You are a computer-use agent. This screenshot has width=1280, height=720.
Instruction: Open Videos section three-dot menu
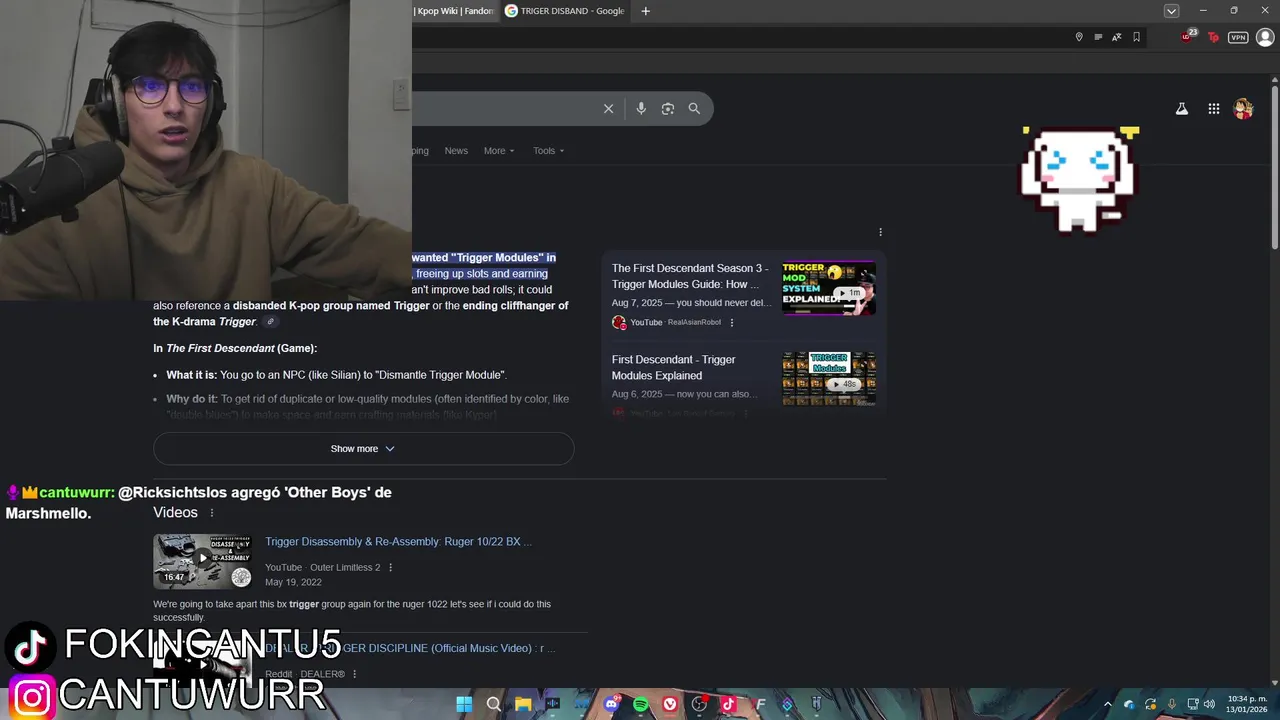[211, 513]
